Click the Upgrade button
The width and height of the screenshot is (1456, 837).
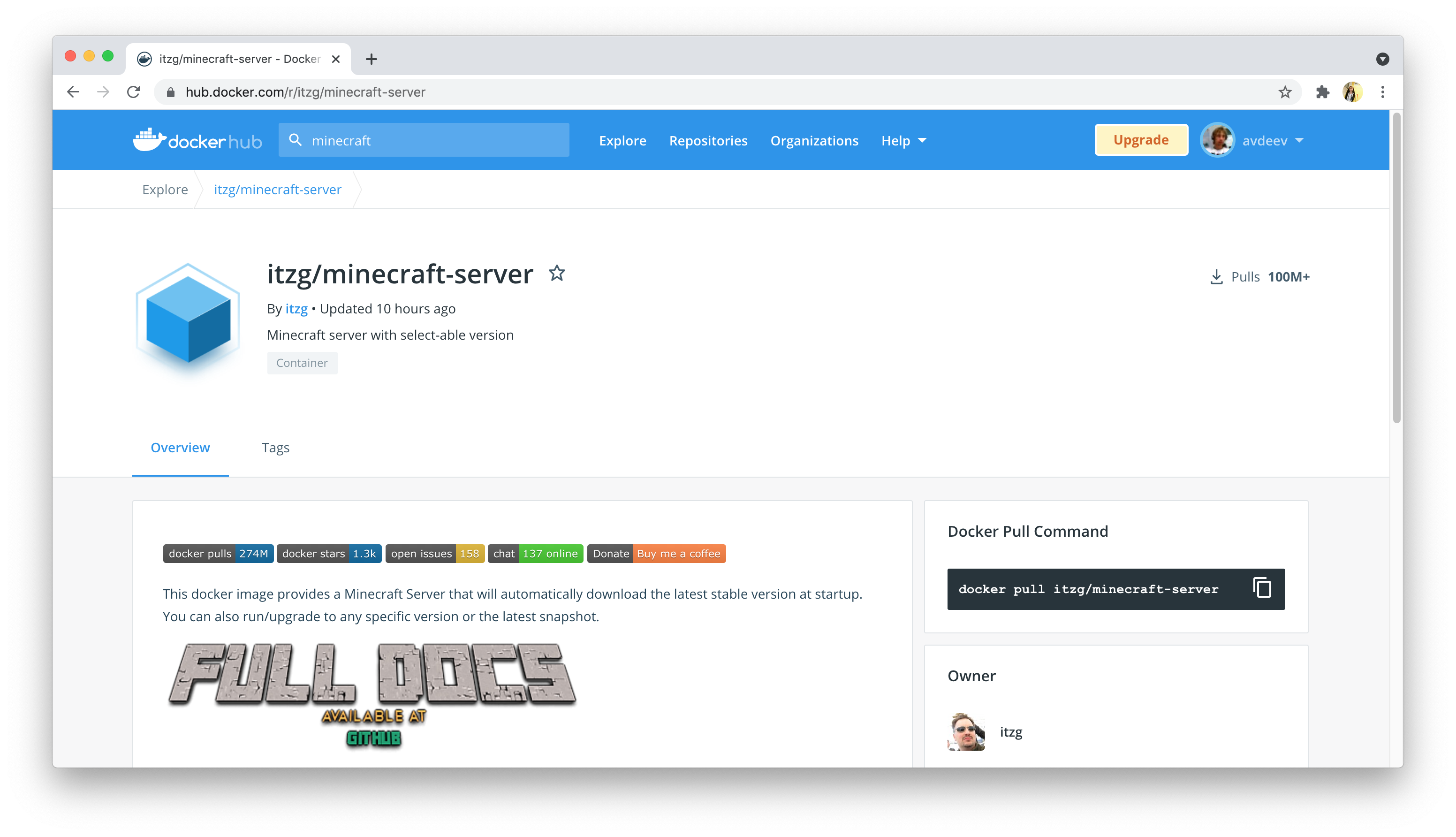(1141, 140)
